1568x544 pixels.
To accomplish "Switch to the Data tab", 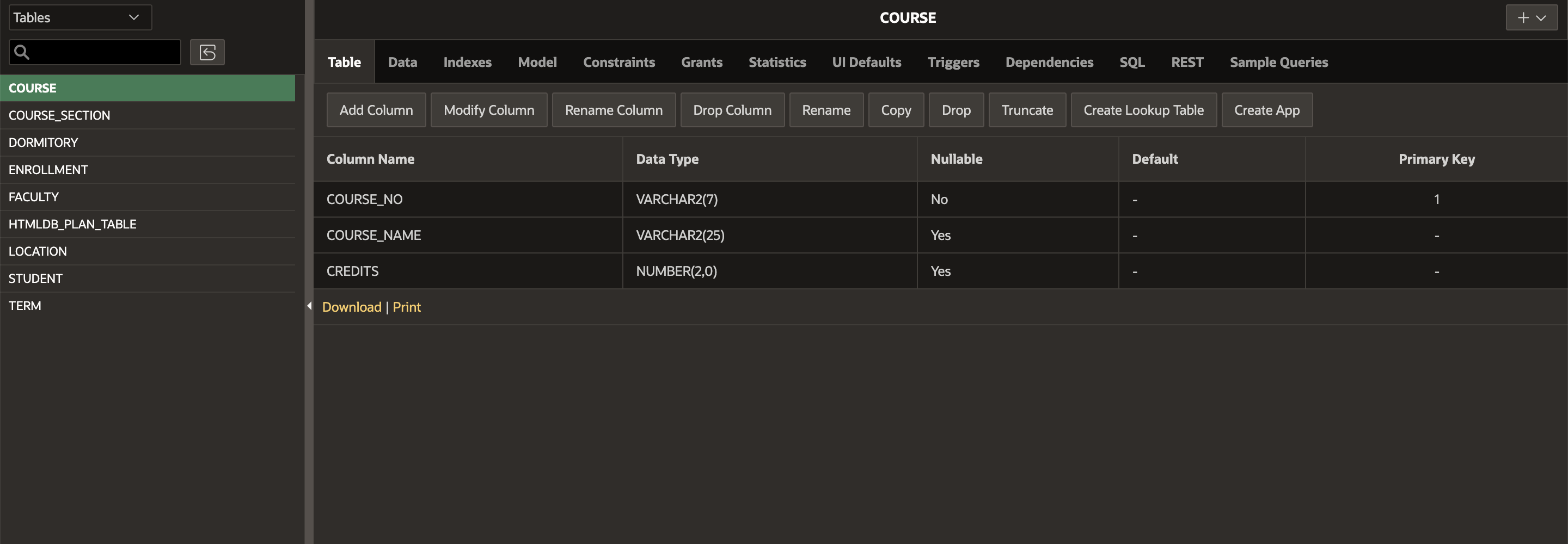I will coord(403,62).
